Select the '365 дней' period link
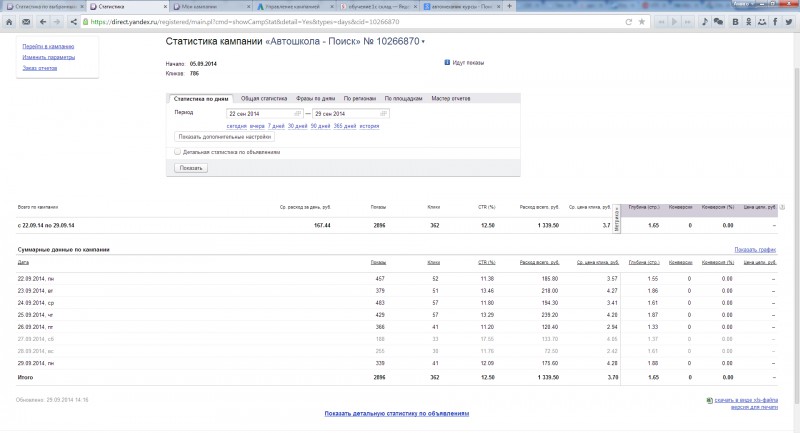Viewport: 800px width, 433px height. tap(345, 126)
